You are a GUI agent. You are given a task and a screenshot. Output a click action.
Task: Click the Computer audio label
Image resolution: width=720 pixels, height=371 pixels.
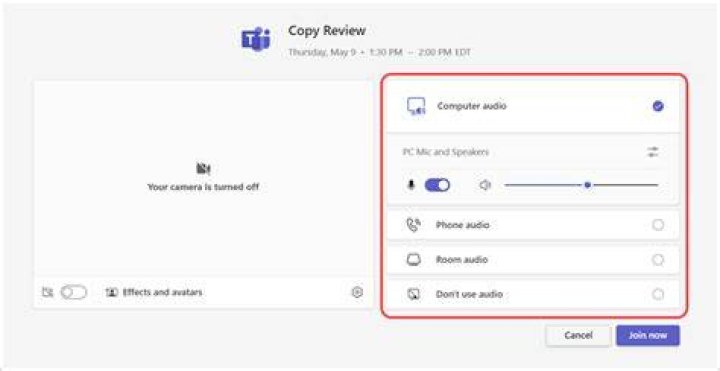472,106
